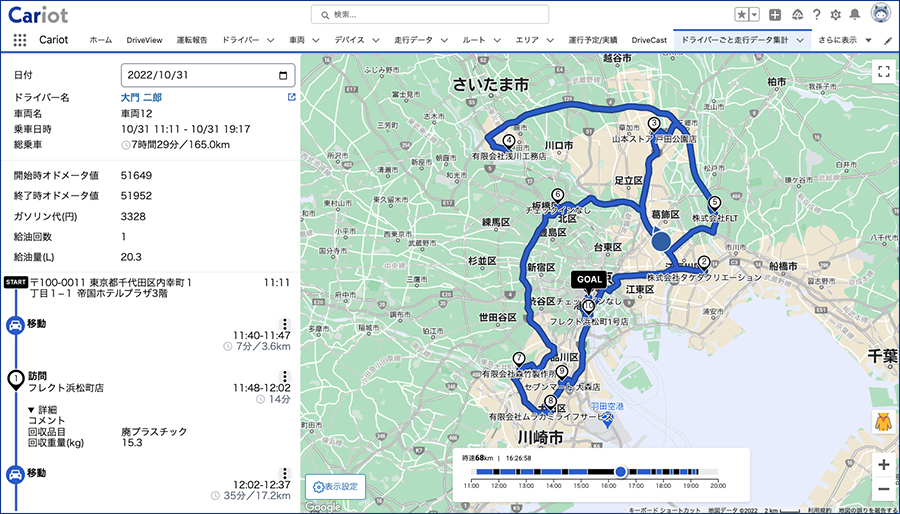Open the app launcher grid icon

pos(20,40)
